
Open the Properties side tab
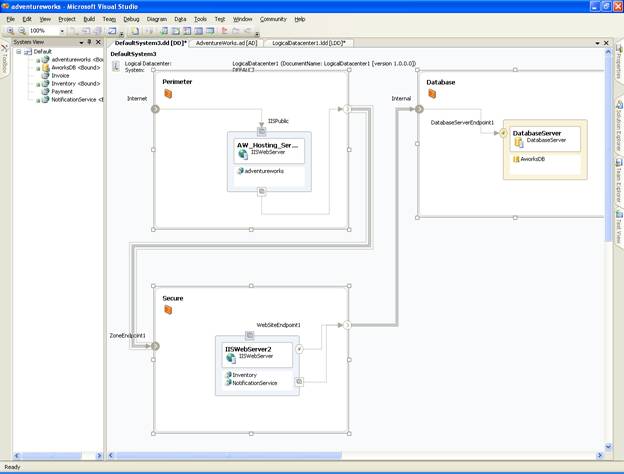620,61
